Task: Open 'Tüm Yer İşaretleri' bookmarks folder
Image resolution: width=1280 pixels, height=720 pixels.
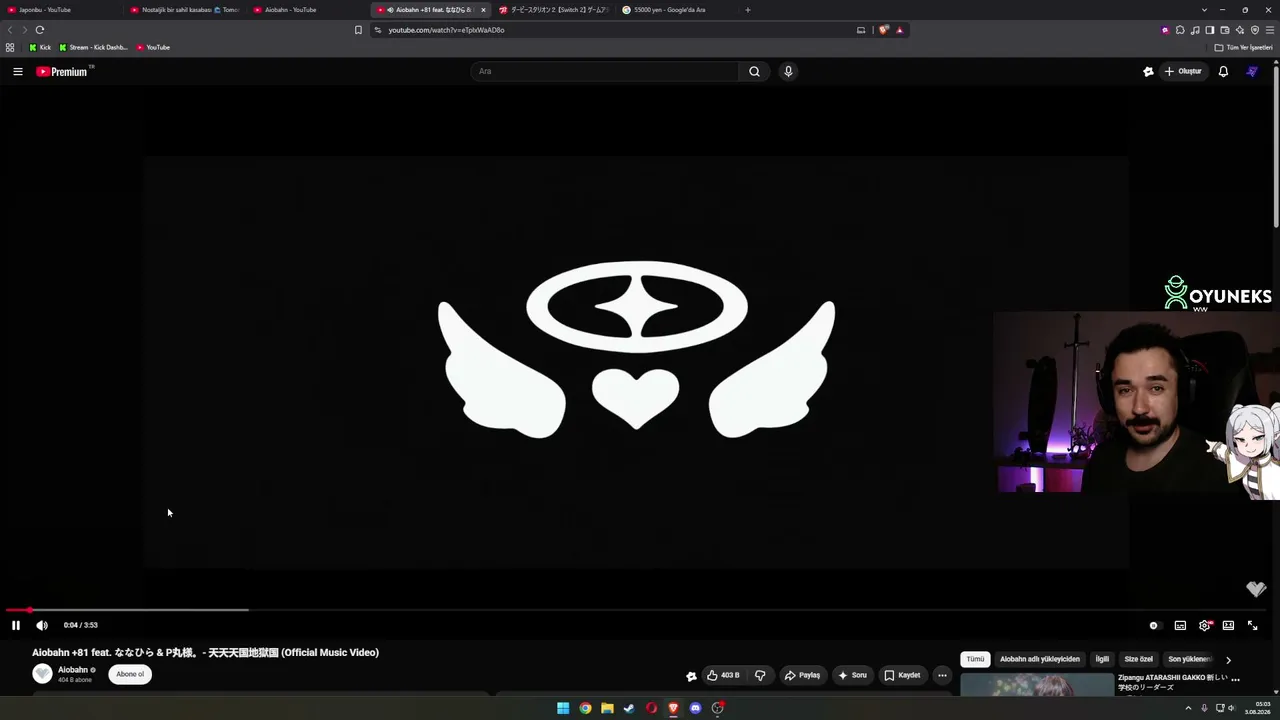Action: [x=1244, y=47]
